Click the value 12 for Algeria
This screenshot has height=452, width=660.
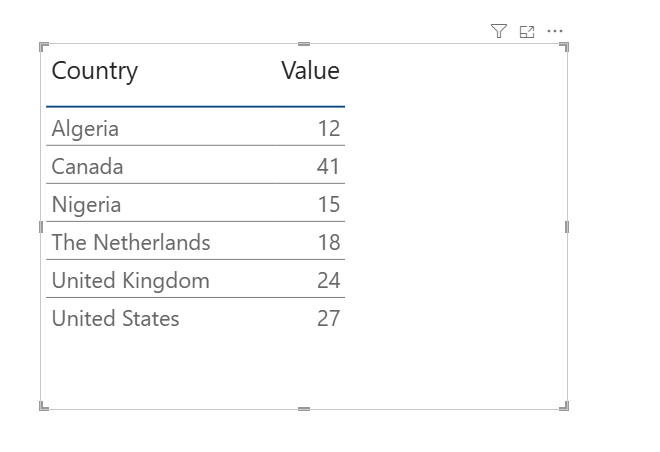328,128
